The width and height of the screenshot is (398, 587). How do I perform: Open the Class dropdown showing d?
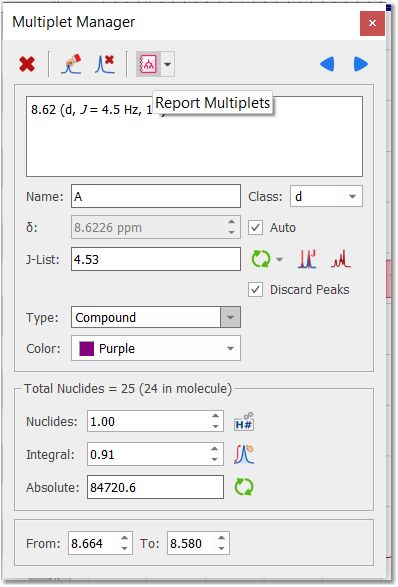click(326, 196)
